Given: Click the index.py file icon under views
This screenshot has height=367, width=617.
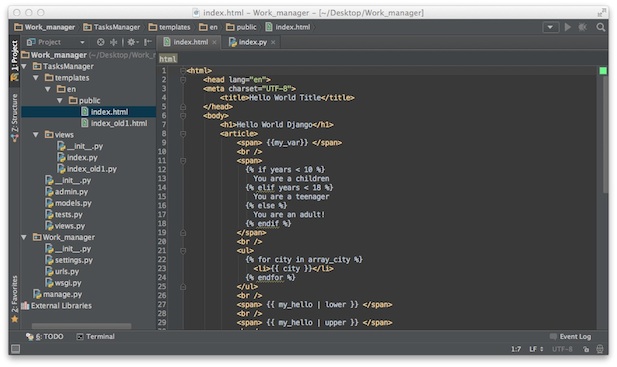Looking at the screenshot, I should click(61, 158).
